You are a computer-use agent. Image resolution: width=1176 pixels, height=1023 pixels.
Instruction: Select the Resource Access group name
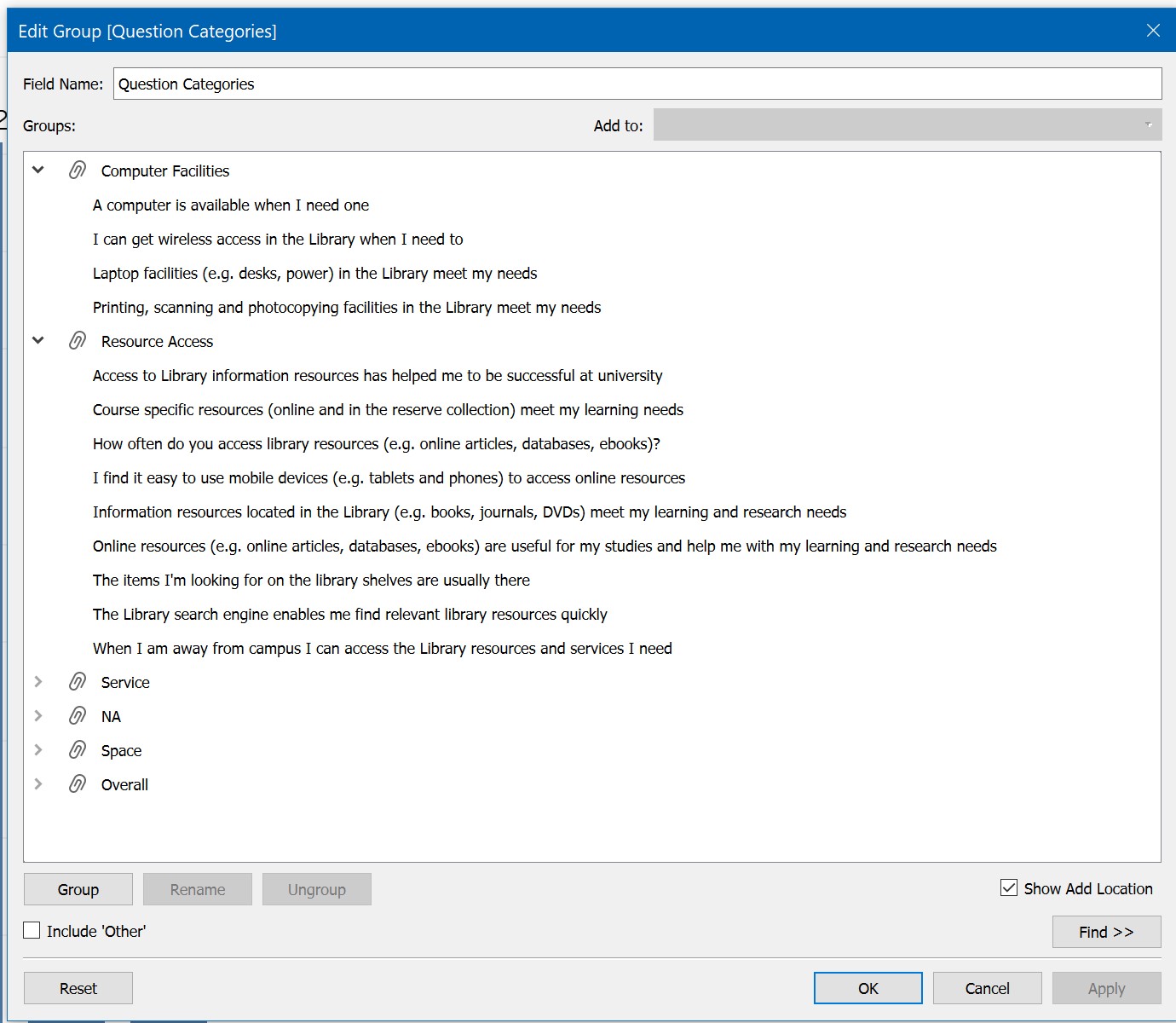click(x=157, y=341)
